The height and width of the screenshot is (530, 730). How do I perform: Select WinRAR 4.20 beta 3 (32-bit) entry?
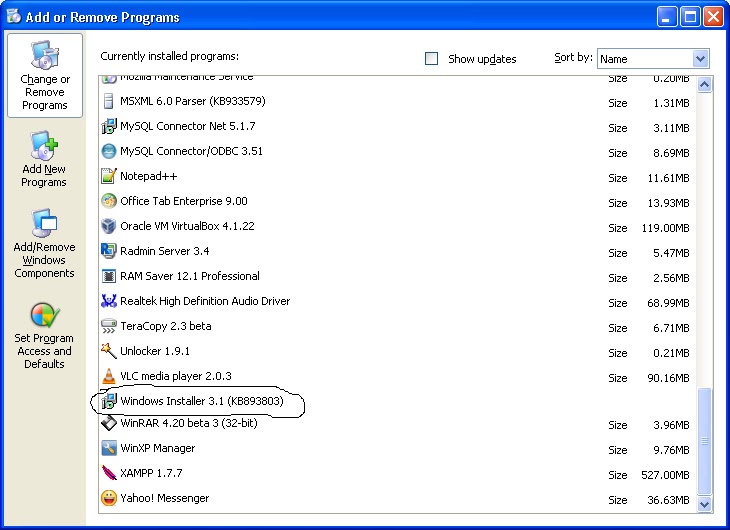pyautogui.click(x=396, y=424)
